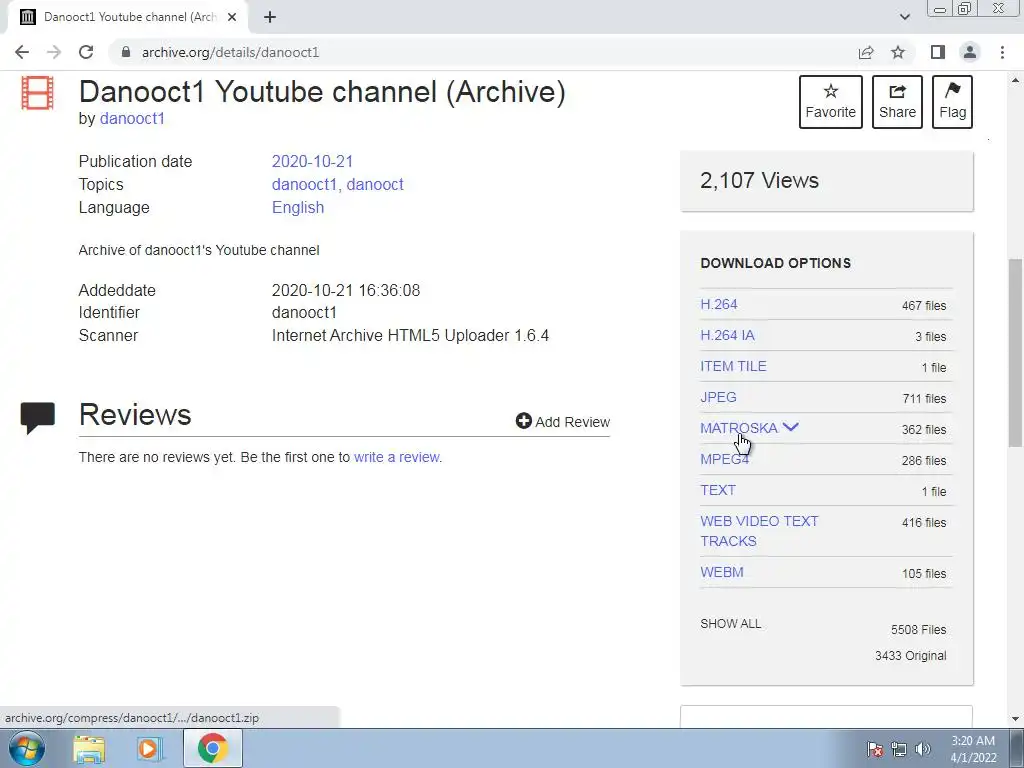Click the network tray icon

[x=899, y=749]
